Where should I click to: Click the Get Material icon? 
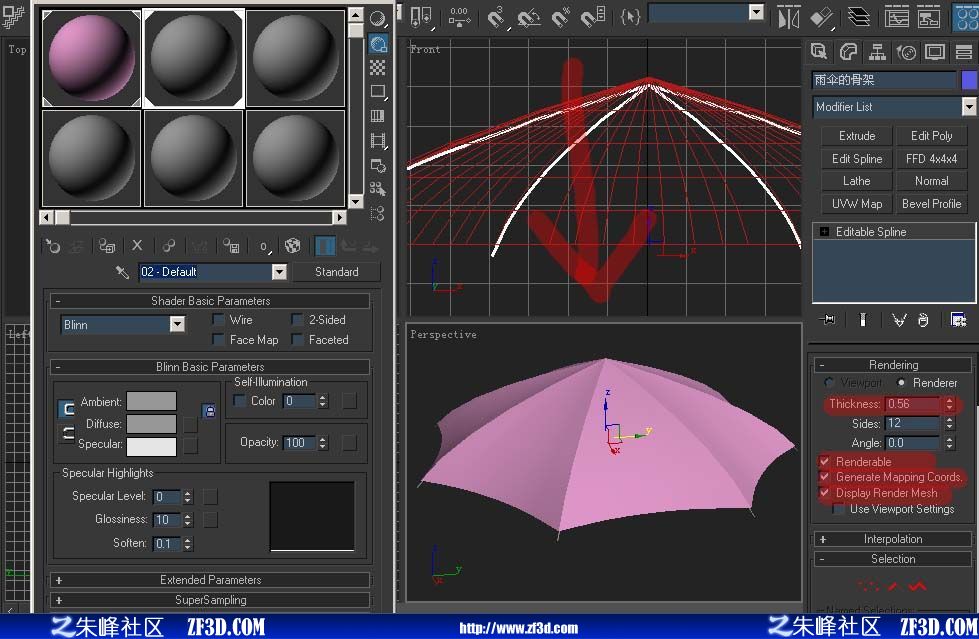point(52,246)
